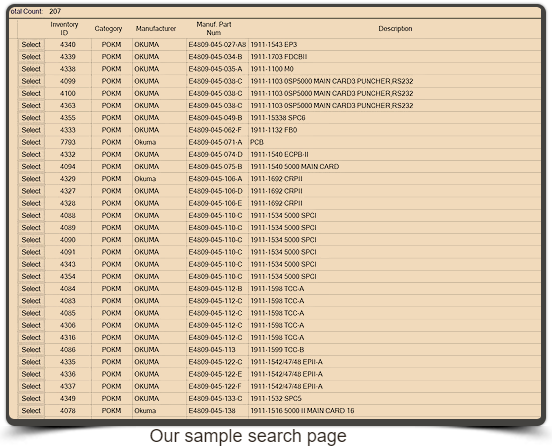Click the Manuf. Part Num column header
The width and height of the screenshot is (552, 447).
pos(214,29)
